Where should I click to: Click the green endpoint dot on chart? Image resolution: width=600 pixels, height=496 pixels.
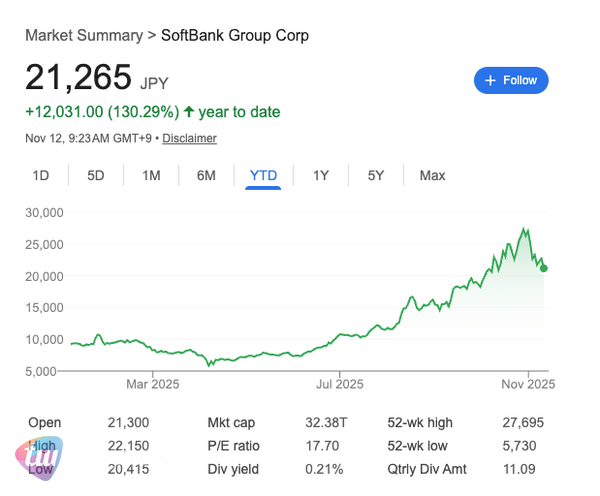[544, 267]
